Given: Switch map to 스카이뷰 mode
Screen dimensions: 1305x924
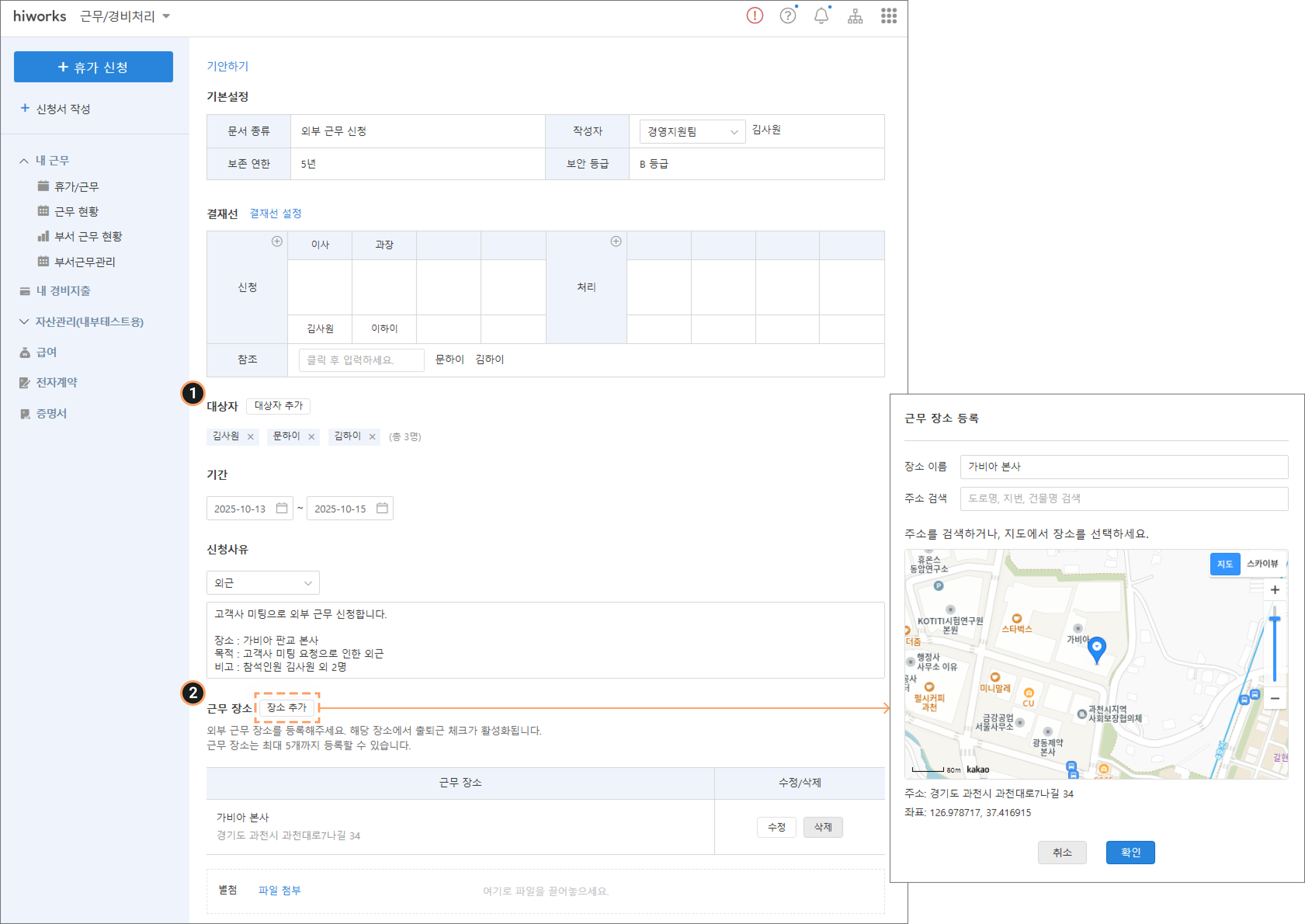Looking at the screenshot, I should [1262, 563].
